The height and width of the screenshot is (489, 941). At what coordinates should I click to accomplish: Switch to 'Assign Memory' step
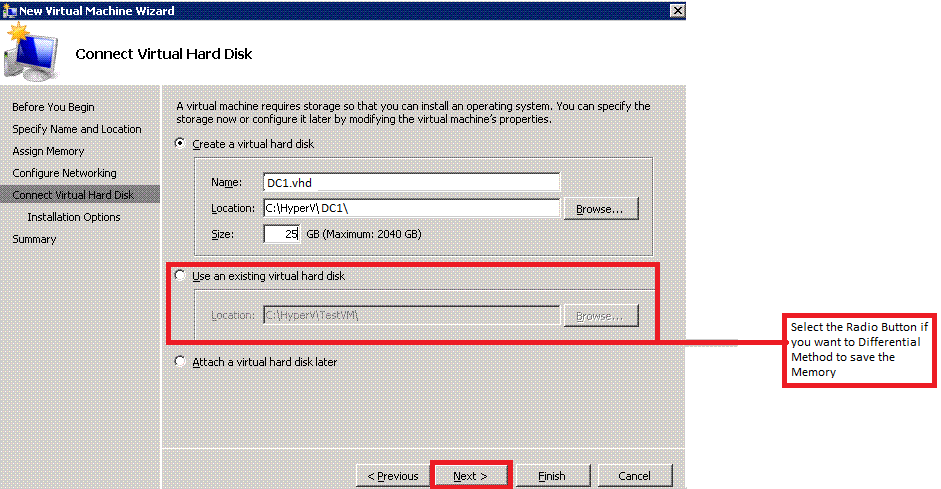(x=48, y=151)
